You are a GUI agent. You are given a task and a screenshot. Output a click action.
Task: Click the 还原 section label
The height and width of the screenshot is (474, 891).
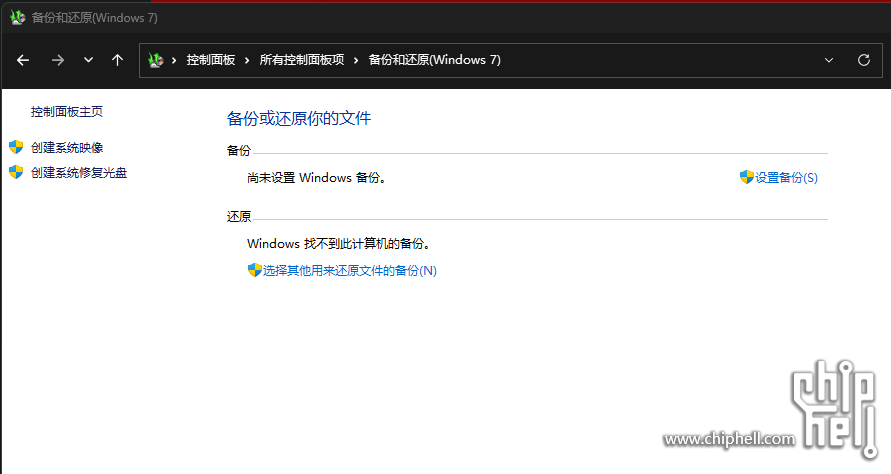(239, 217)
